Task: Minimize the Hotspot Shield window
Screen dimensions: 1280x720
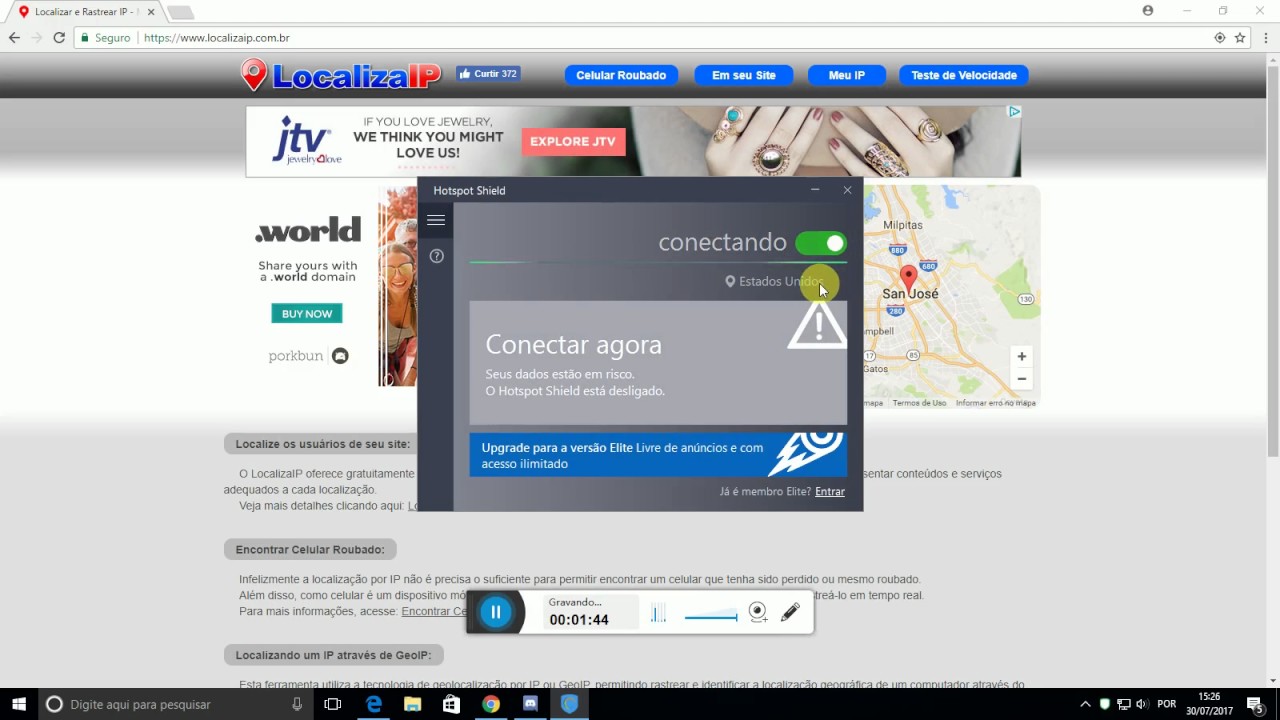Action: (815, 190)
